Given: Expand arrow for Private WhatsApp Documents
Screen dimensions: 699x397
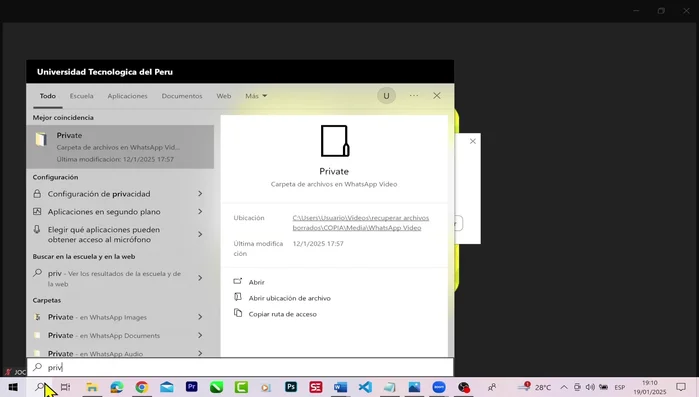Looking at the screenshot, I should point(200,336).
